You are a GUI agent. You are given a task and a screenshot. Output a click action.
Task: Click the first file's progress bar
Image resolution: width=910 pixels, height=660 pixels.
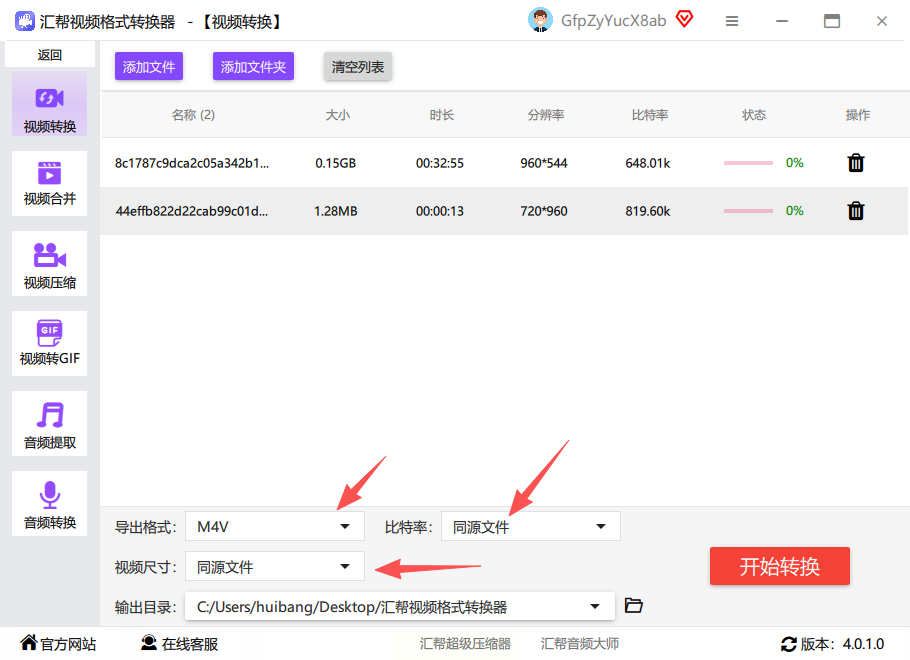pos(748,163)
